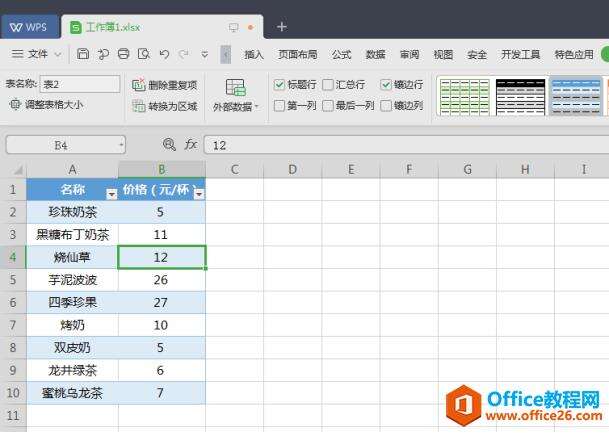
Task: Select cell containing 芋泥波波
Action: coord(72,280)
